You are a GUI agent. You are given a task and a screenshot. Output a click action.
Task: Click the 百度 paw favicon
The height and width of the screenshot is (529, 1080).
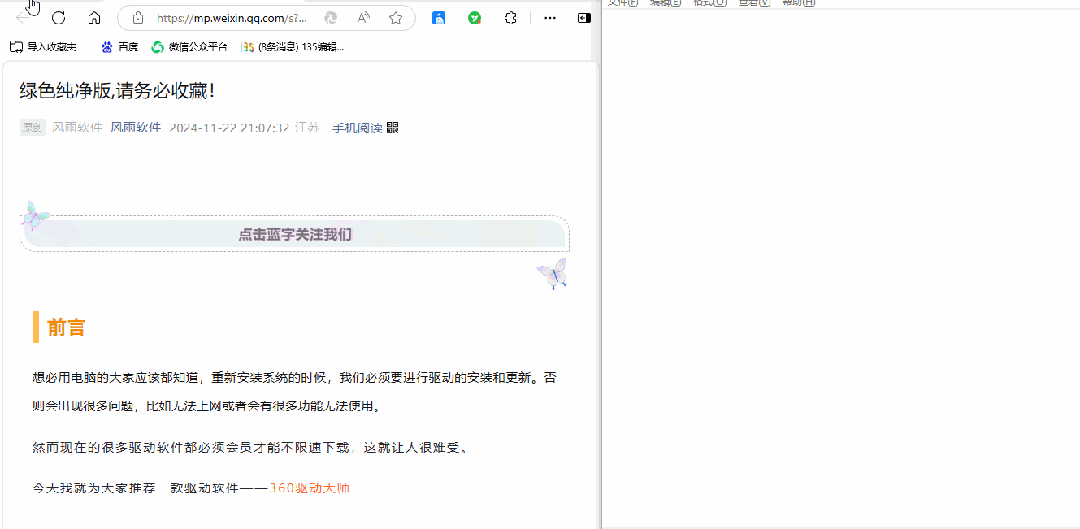107,47
